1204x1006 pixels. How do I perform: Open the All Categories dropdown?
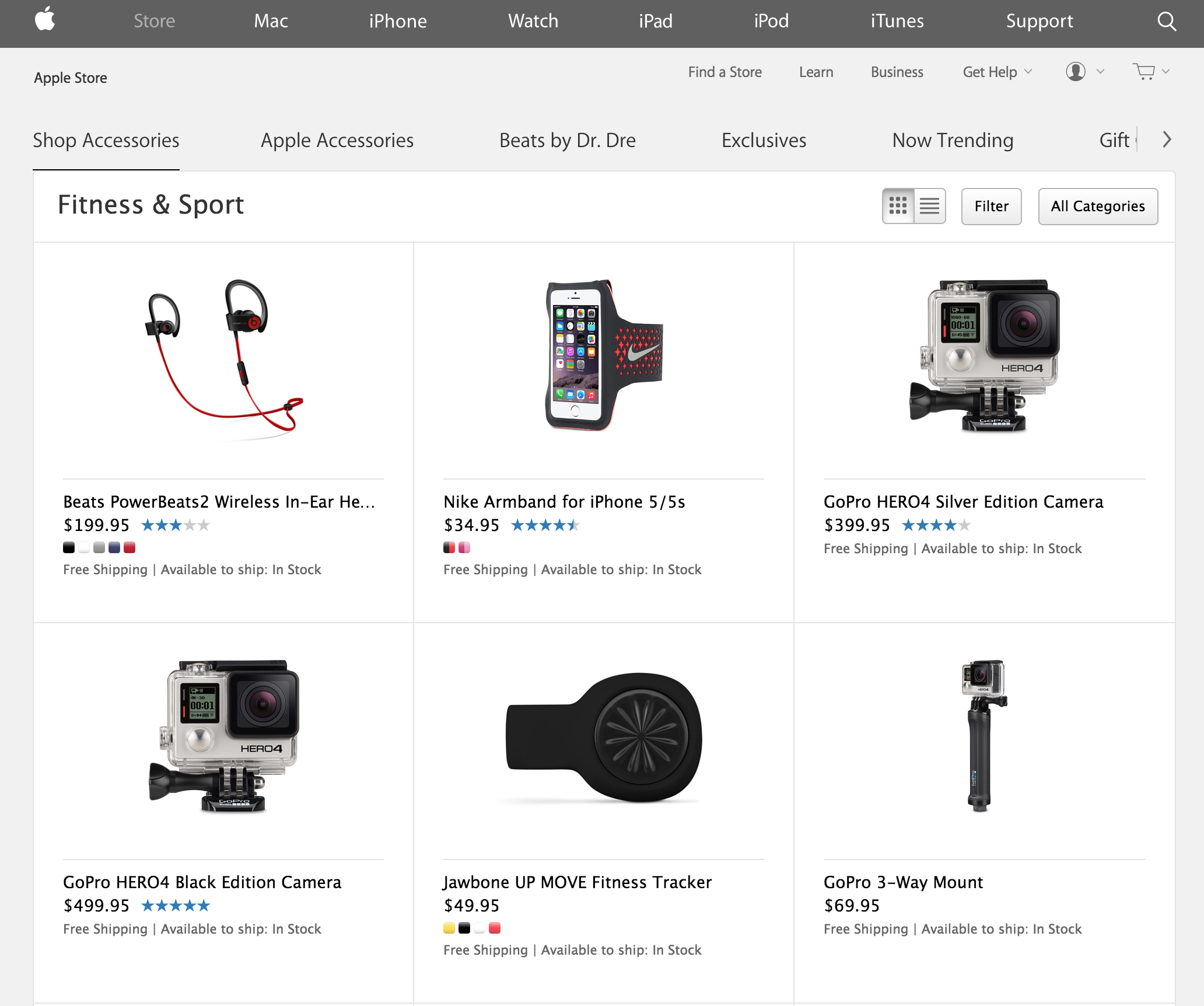click(1097, 206)
